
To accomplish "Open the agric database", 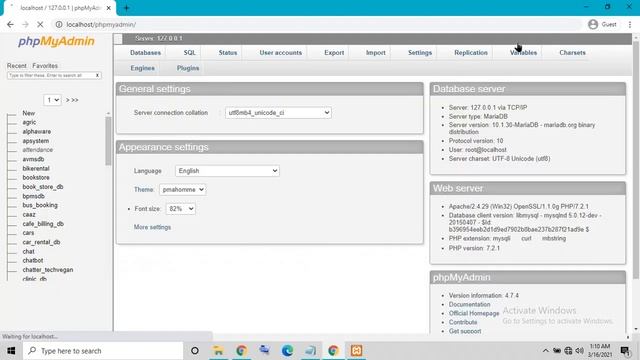I will (x=29, y=122).
